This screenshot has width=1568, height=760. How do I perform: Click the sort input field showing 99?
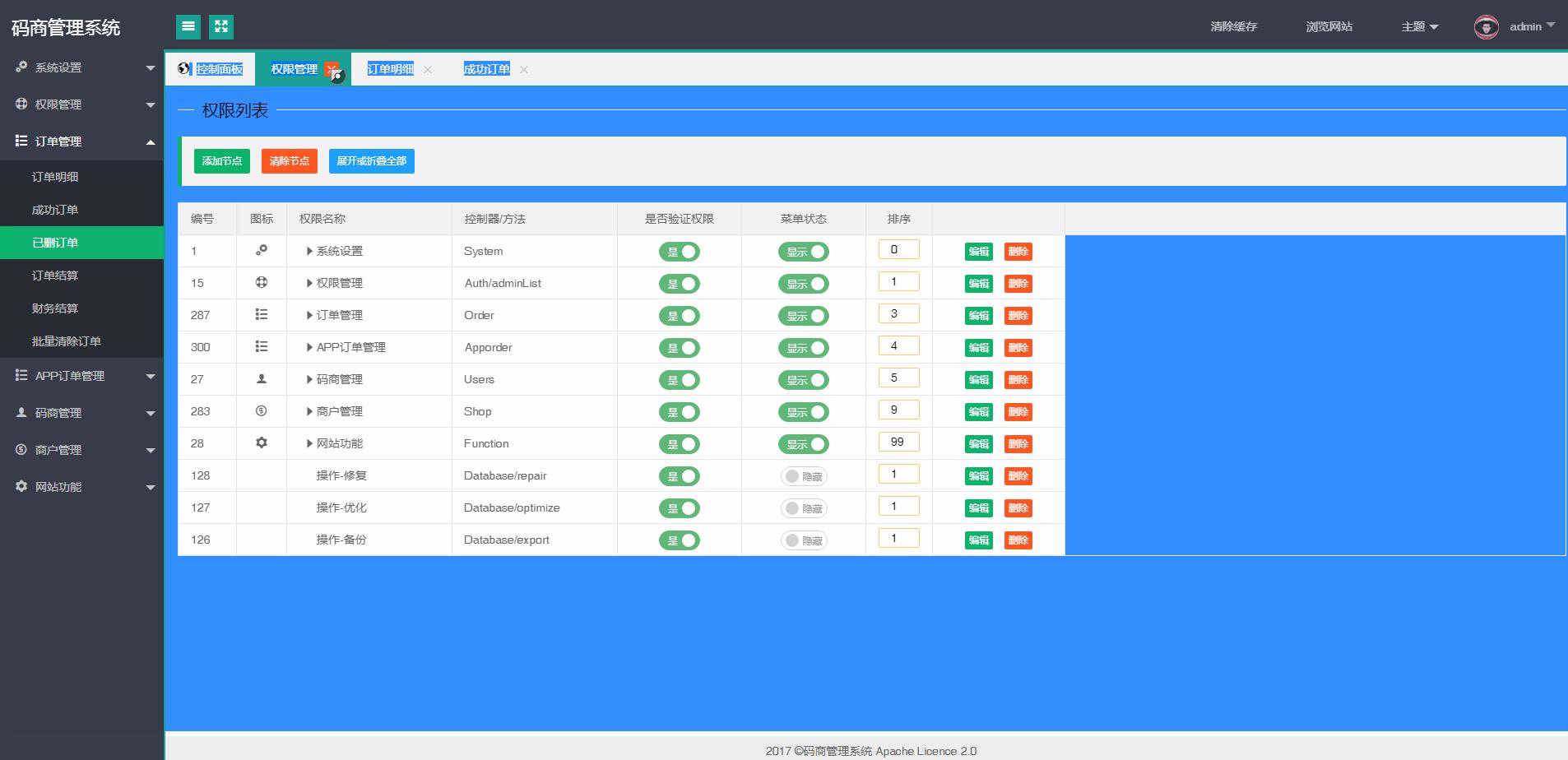899,443
